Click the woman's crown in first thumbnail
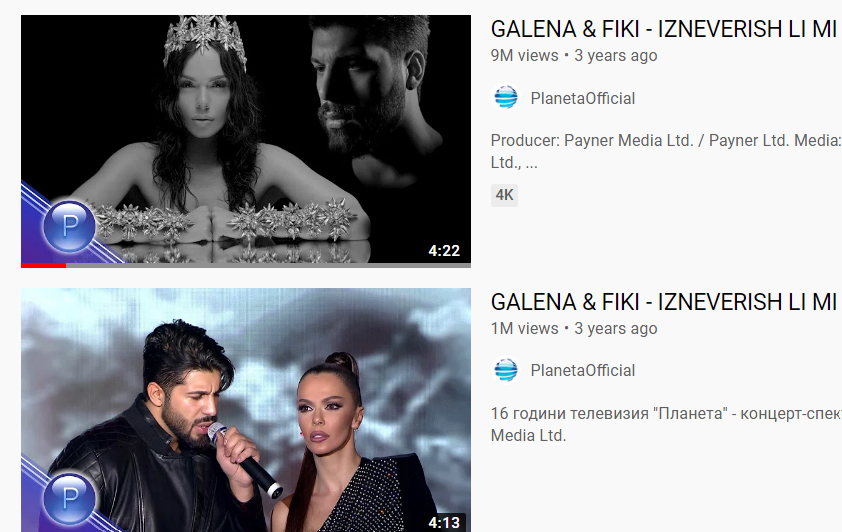Screen dimensions: 842x532 click(x=205, y=38)
